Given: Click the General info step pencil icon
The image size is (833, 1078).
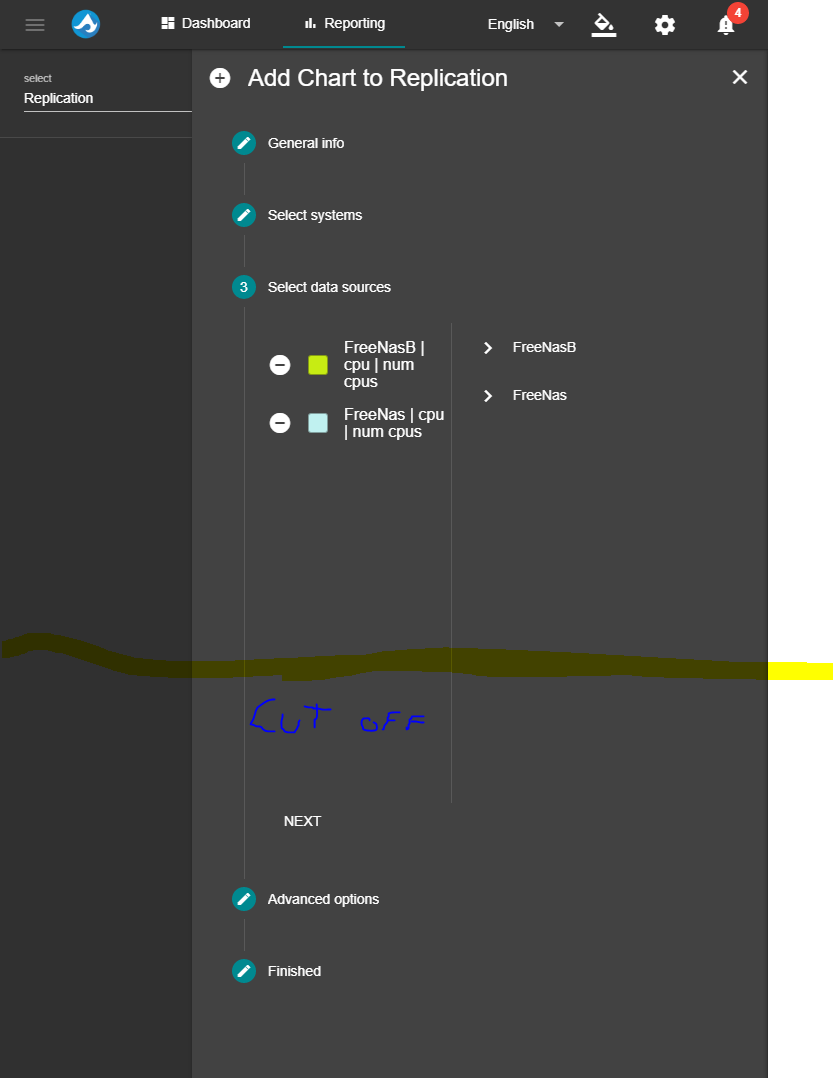Looking at the screenshot, I should click(x=244, y=143).
